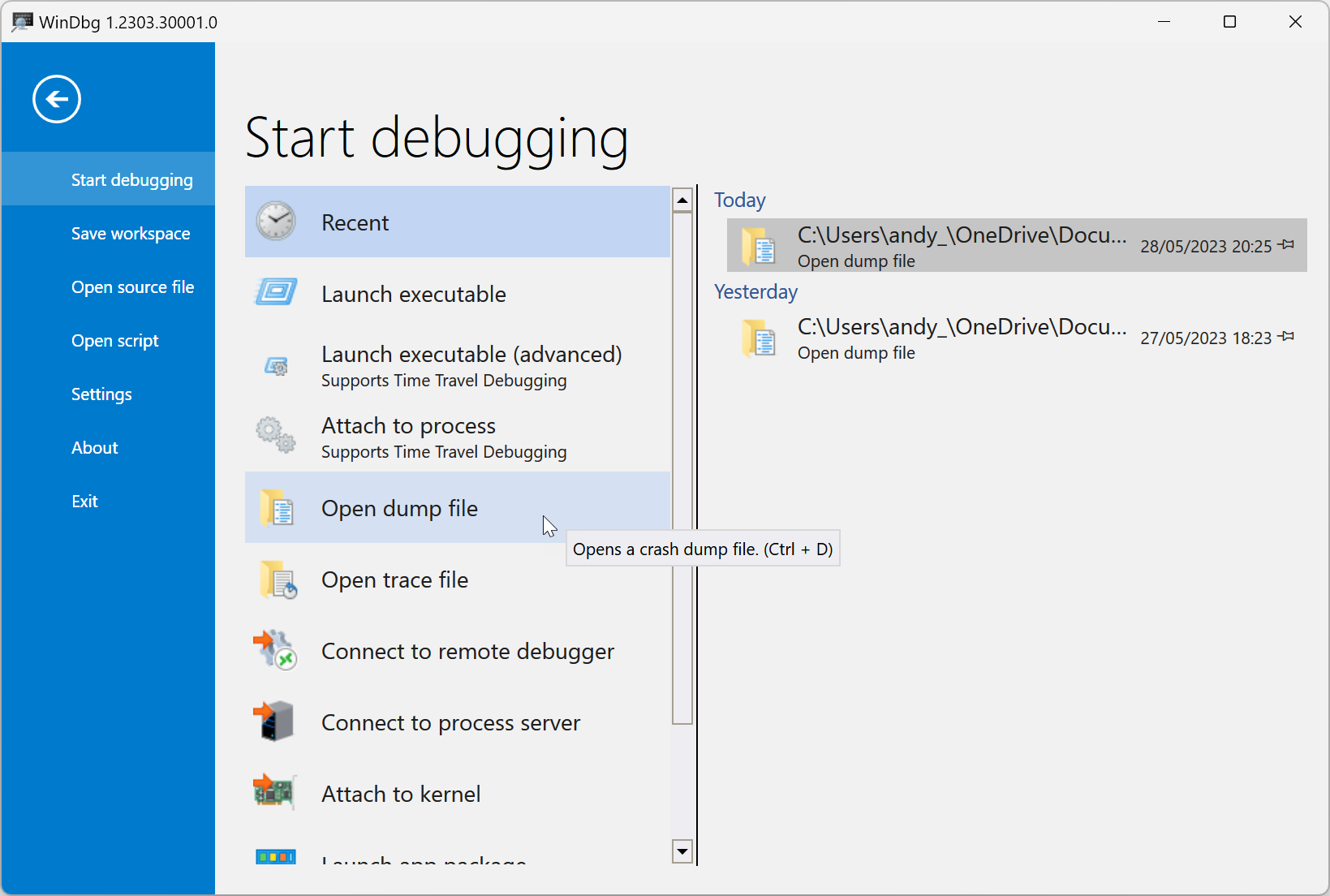This screenshot has height=896, width=1330.
Task: Open today's recent C:\Users\andy_ dump file path
Action: [962, 235]
